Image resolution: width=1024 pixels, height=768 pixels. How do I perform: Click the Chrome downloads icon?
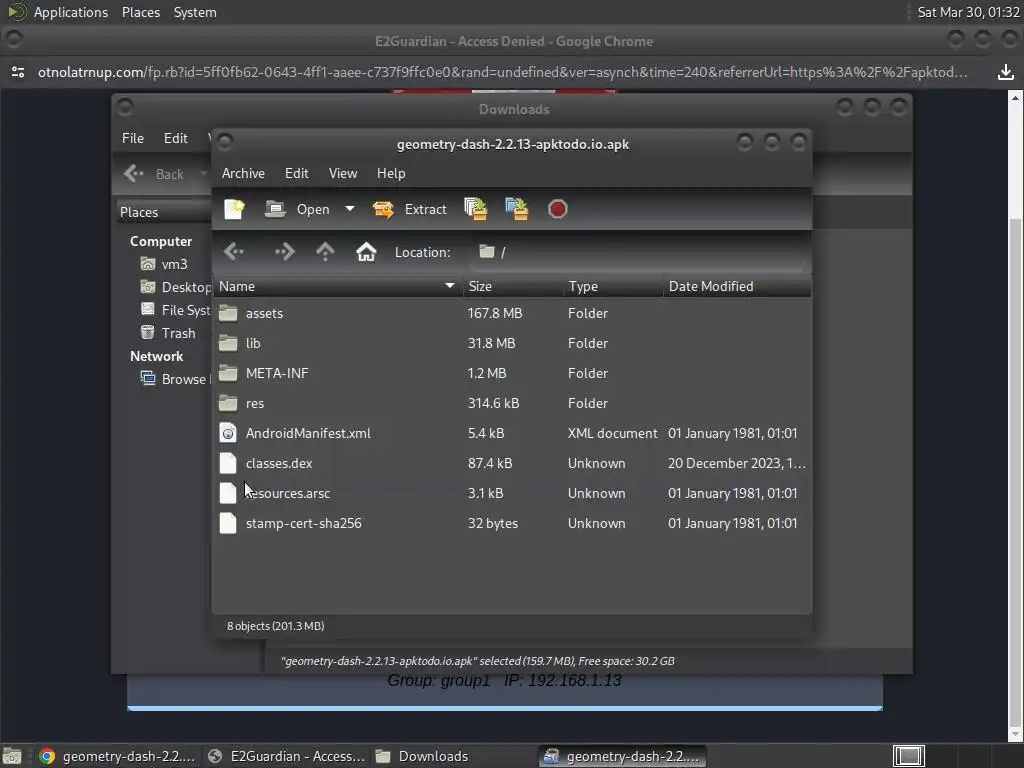(x=1006, y=72)
